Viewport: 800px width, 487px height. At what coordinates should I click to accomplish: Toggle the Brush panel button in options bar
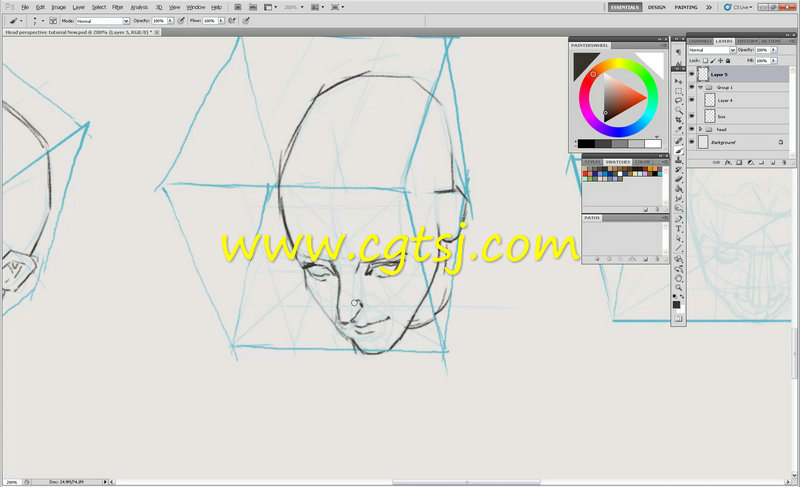[x=53, y=21]
